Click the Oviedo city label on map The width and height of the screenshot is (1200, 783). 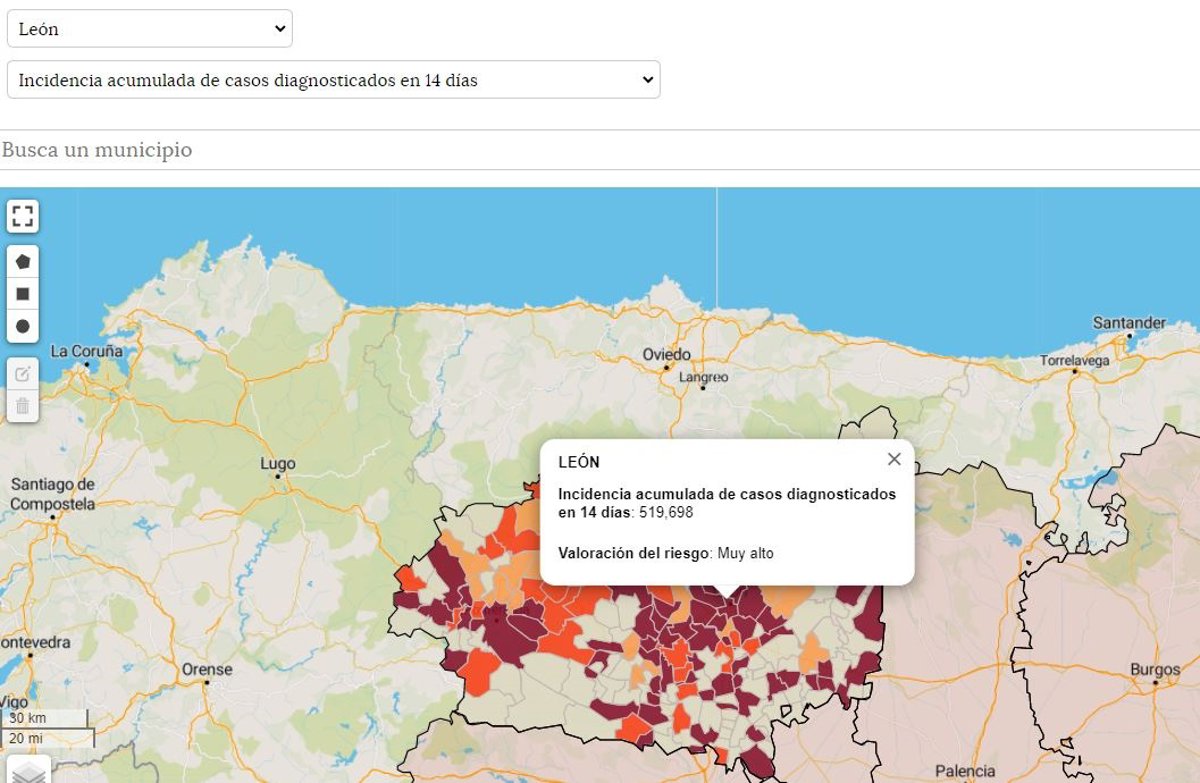pos(666,355)
